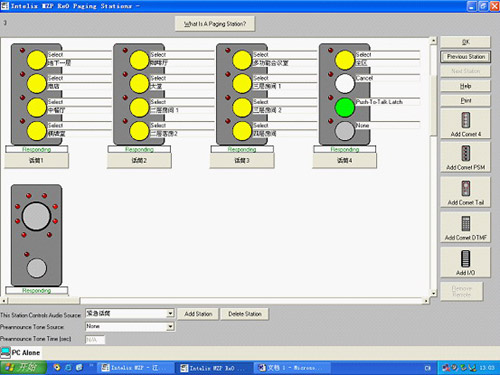
Task: Click the gray None button on station 4
Action: (x=344, y=131)
